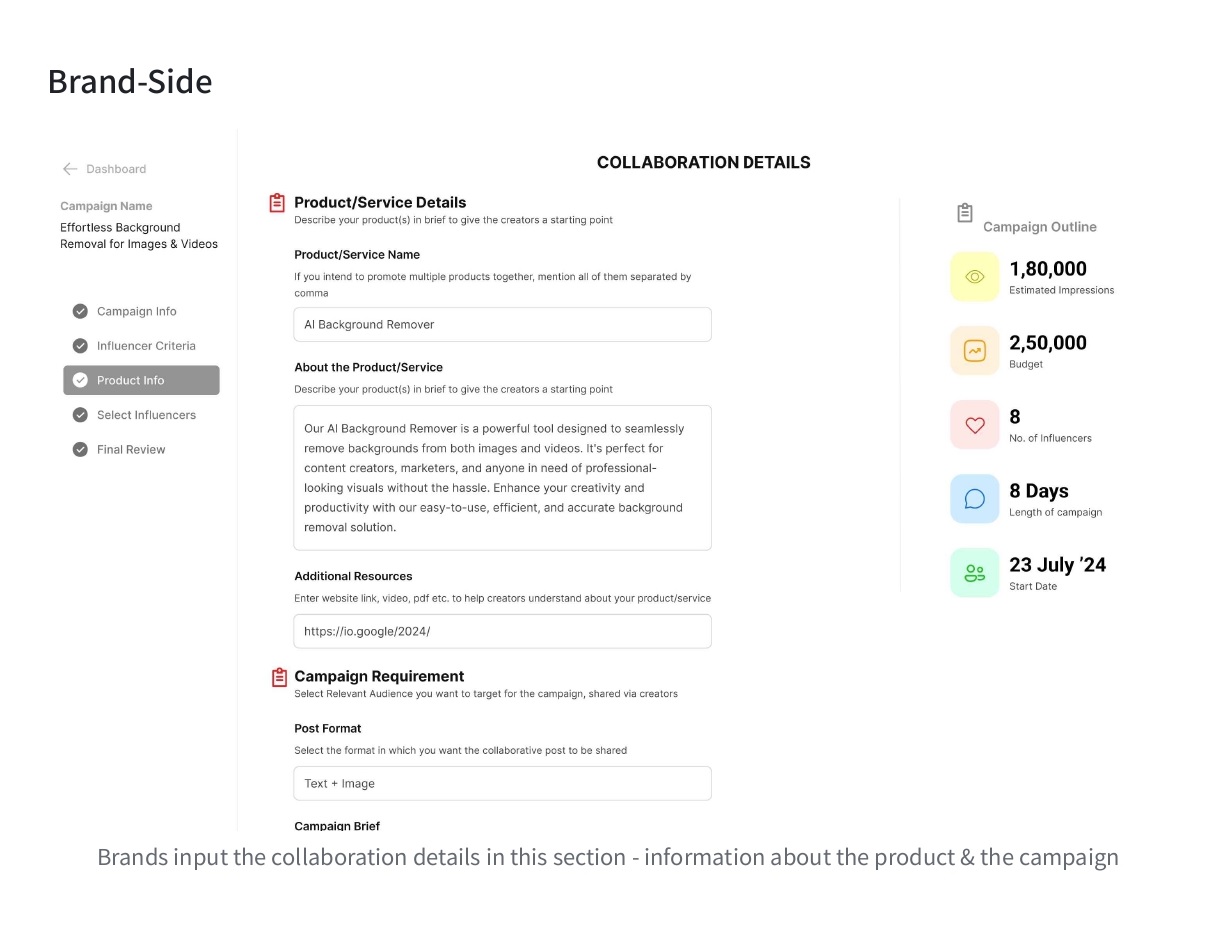Go back to Dashboard link

(116, 169)
